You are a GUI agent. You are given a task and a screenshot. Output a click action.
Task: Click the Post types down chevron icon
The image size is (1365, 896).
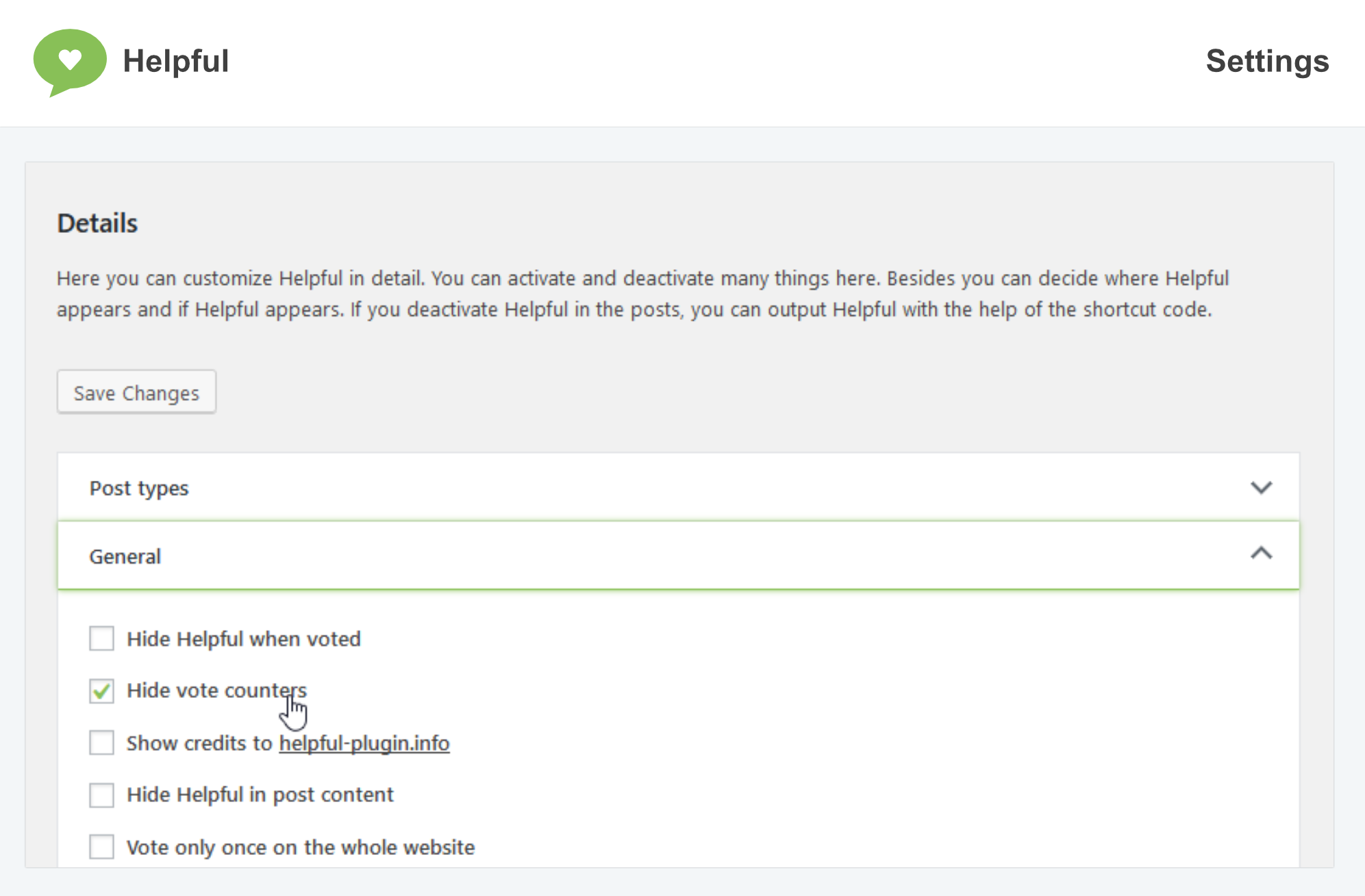click(x=1261, y=488)
